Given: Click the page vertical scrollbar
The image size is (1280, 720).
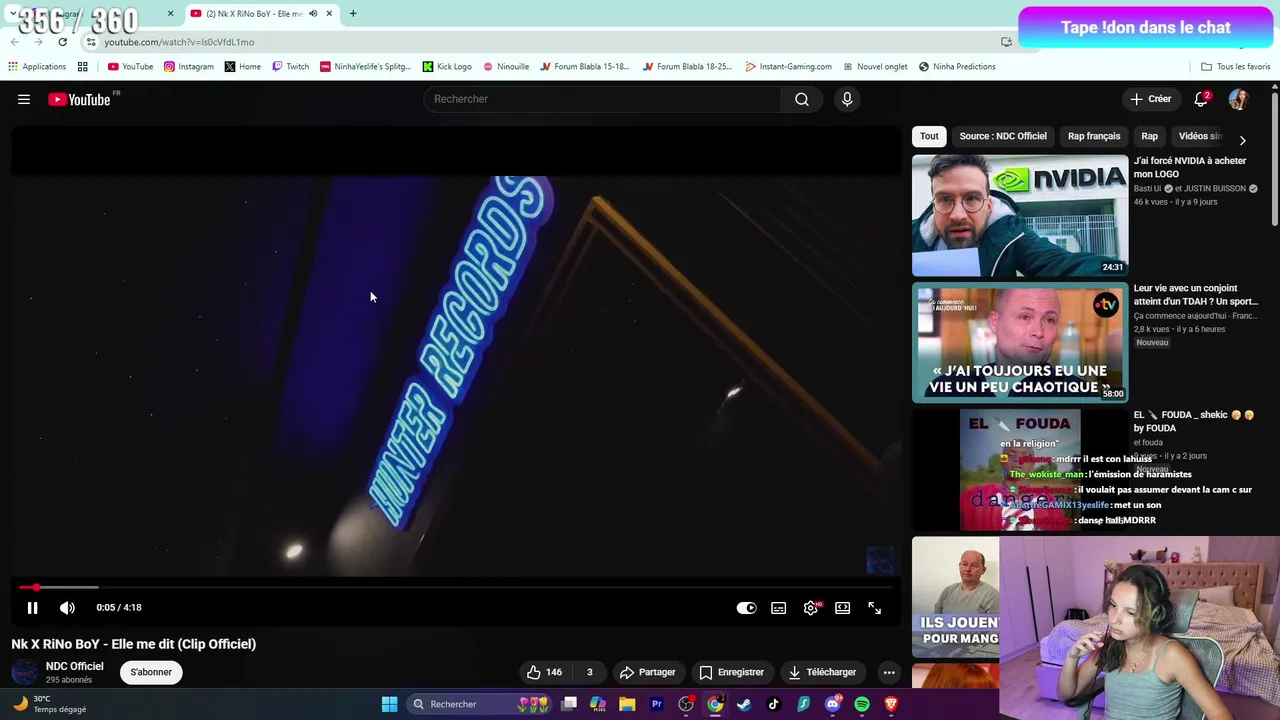Looking at the screenshot, I should (x=1274, y=160).
